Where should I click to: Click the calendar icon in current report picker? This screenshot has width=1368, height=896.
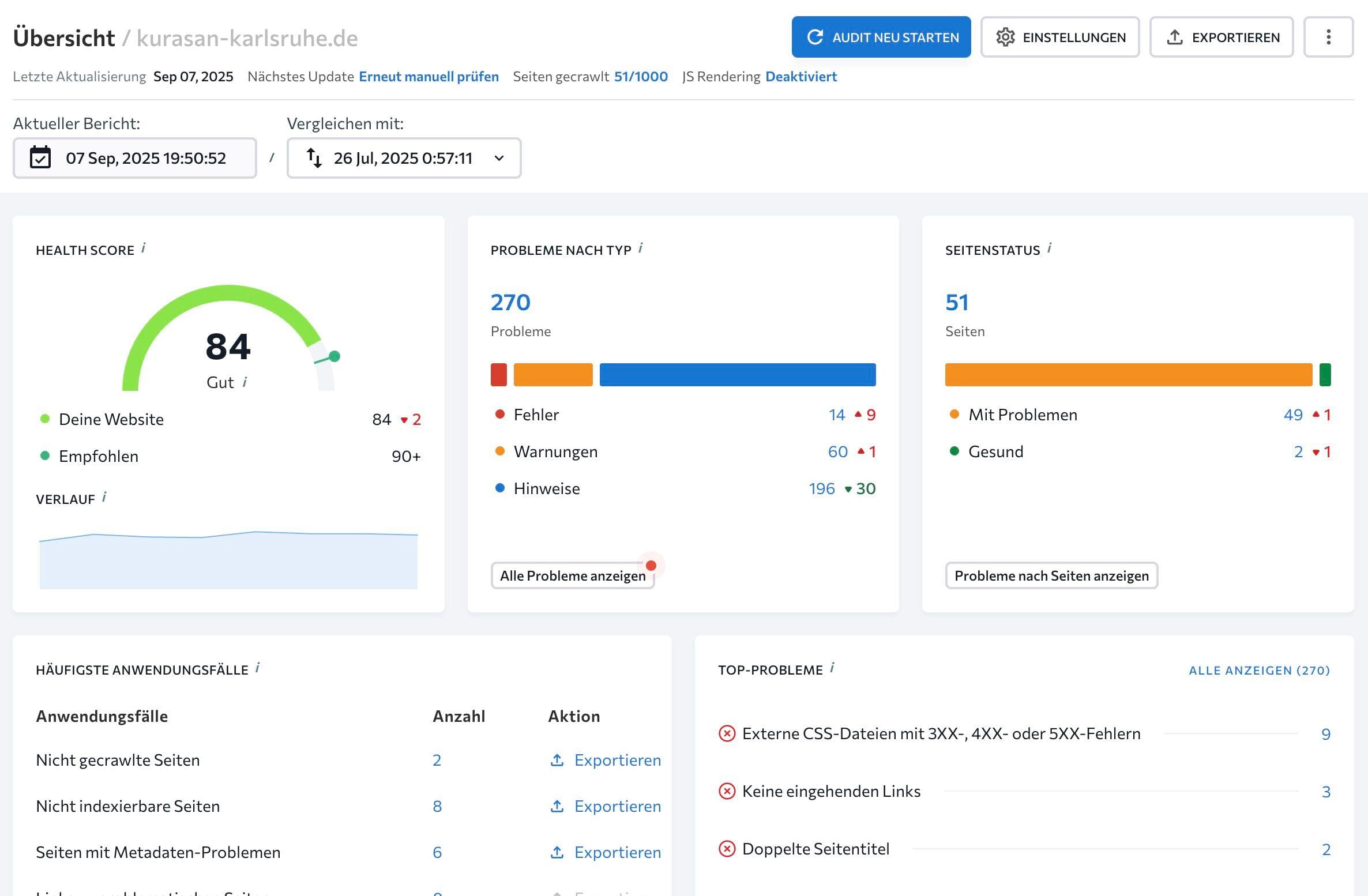(x=40, y=157)
